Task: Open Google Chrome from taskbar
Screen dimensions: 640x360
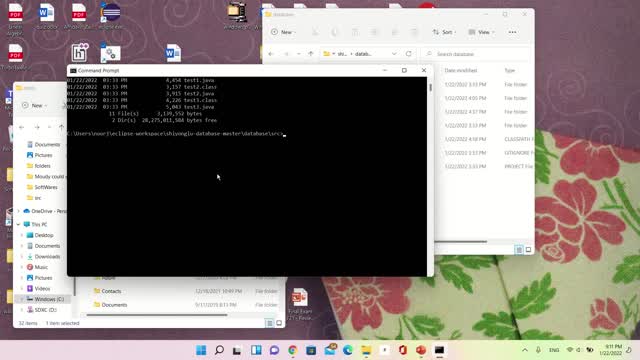Action: [x=292, y=350]
